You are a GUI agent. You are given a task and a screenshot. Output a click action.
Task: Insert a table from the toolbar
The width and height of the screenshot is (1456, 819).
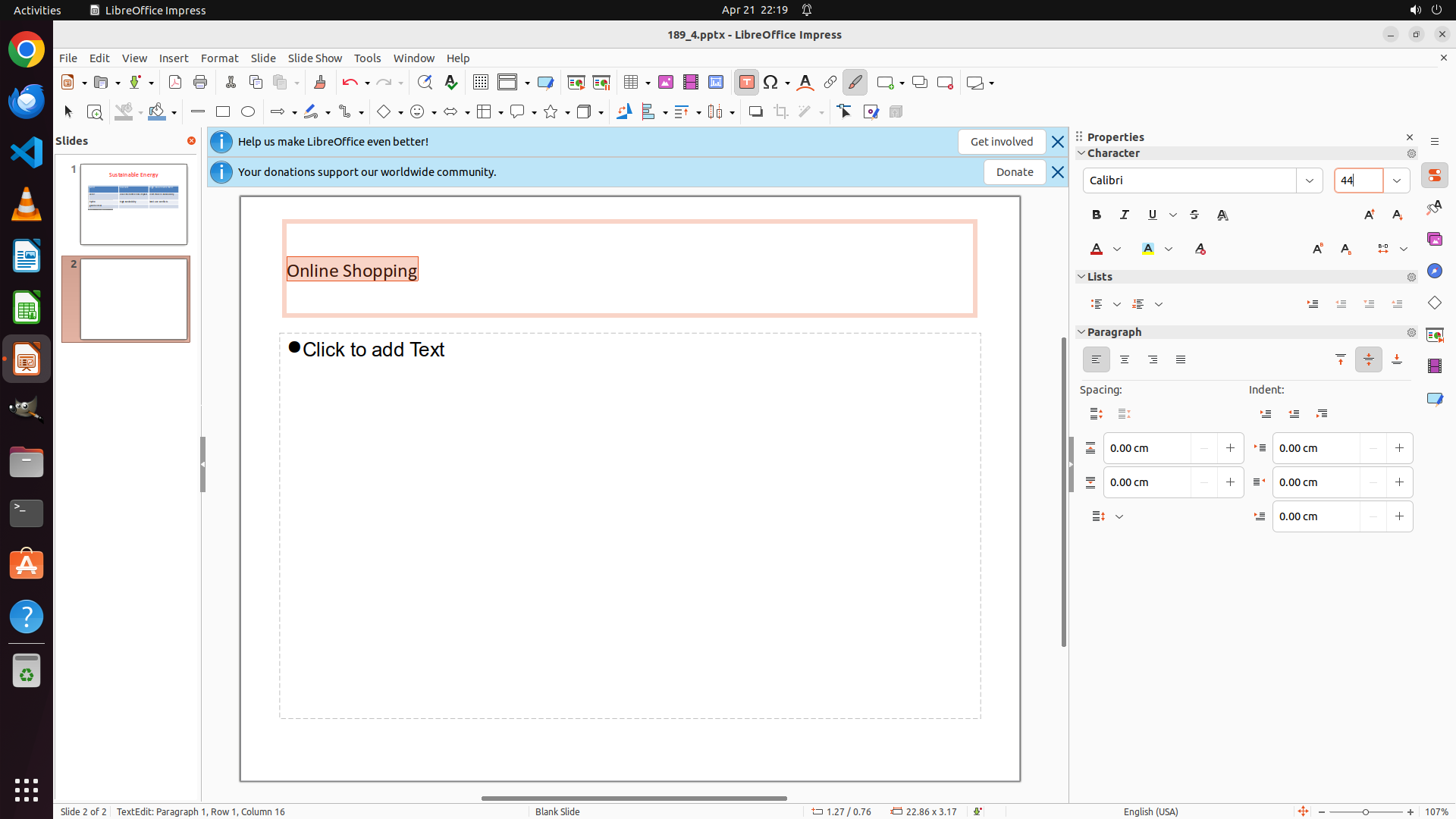tap(631, 83)
